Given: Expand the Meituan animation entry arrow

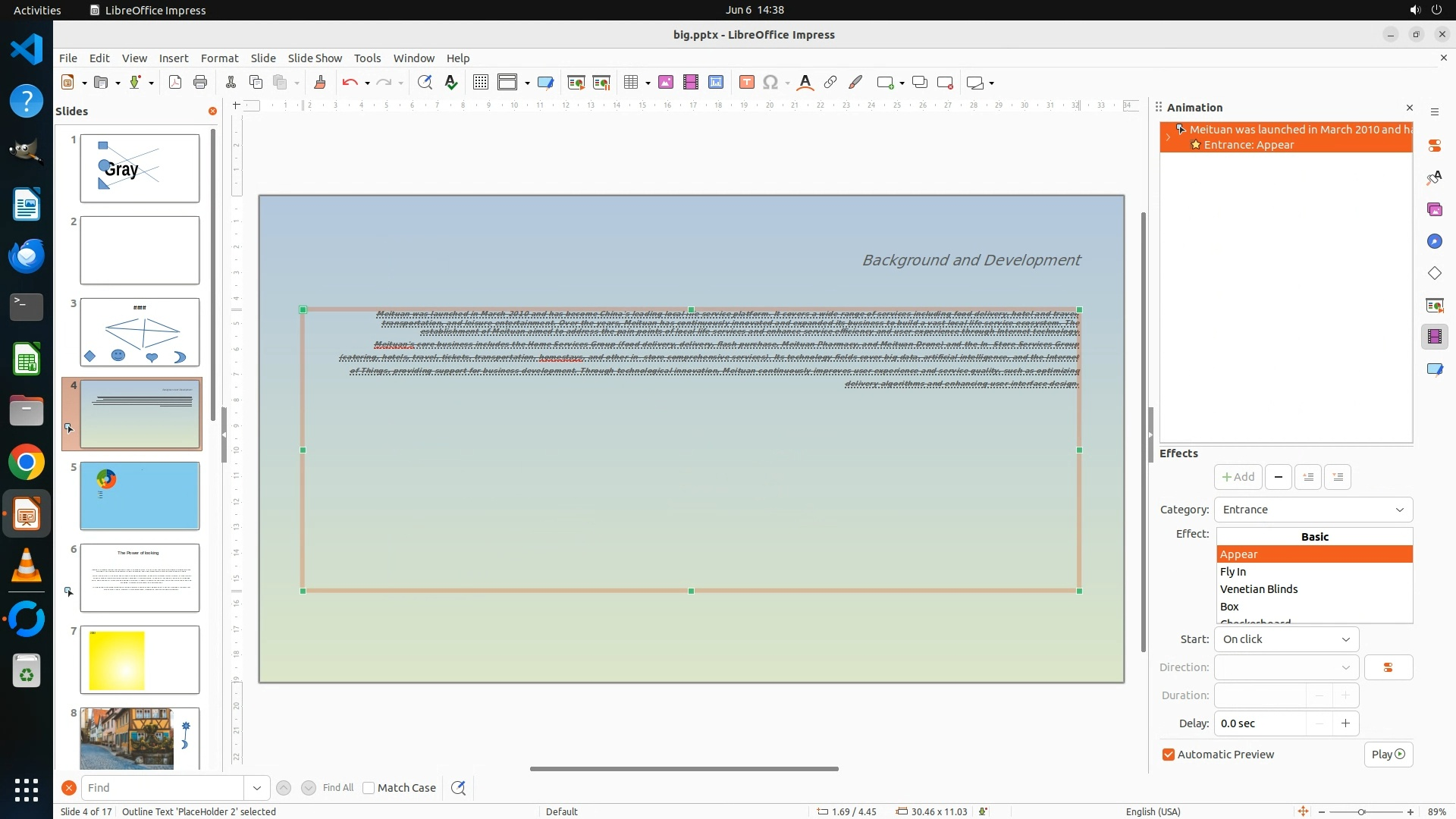Looking at the screenshot, I should pos(1168,137).
